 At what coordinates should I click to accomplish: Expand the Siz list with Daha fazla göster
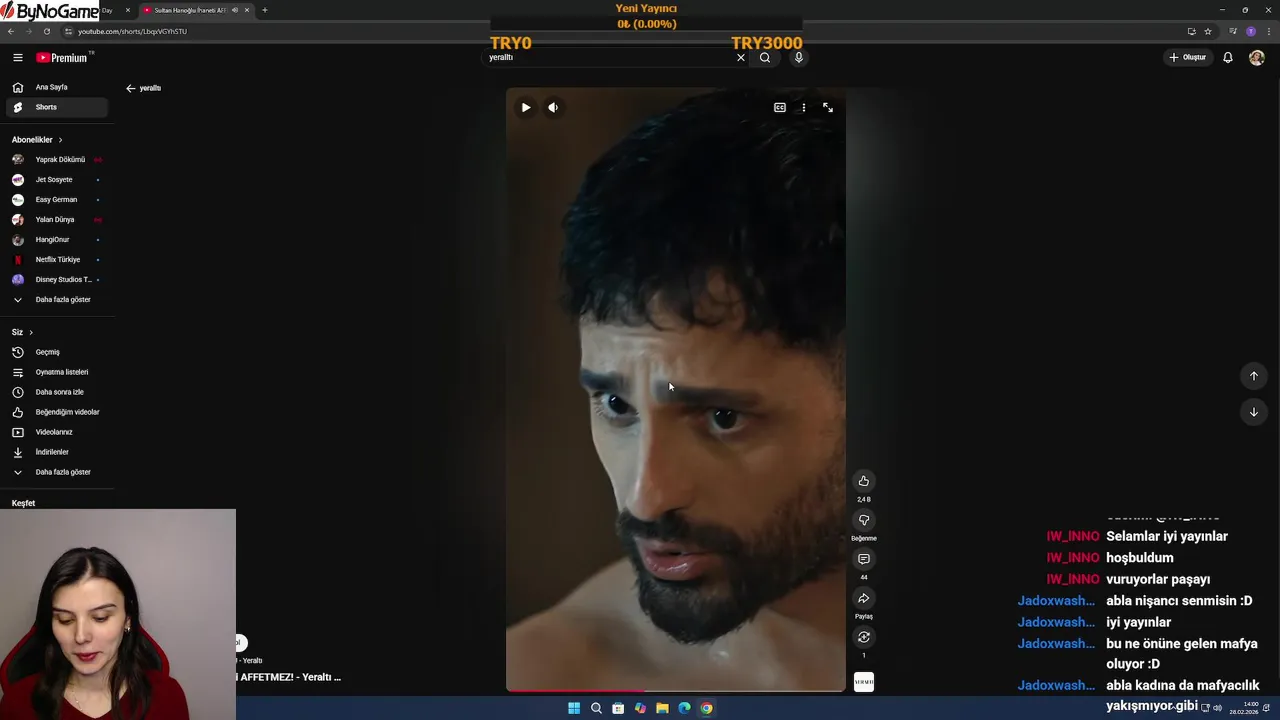(x=57, y=472)
